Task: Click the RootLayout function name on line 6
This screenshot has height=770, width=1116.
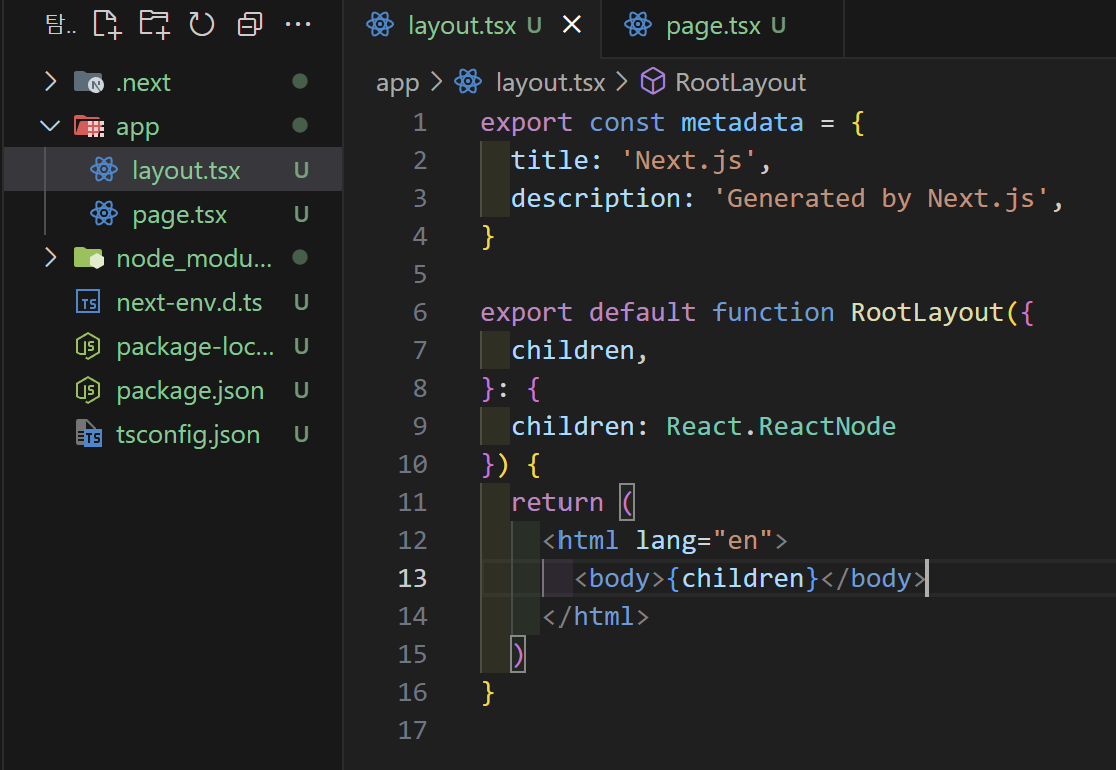Action: click(927, 312)
